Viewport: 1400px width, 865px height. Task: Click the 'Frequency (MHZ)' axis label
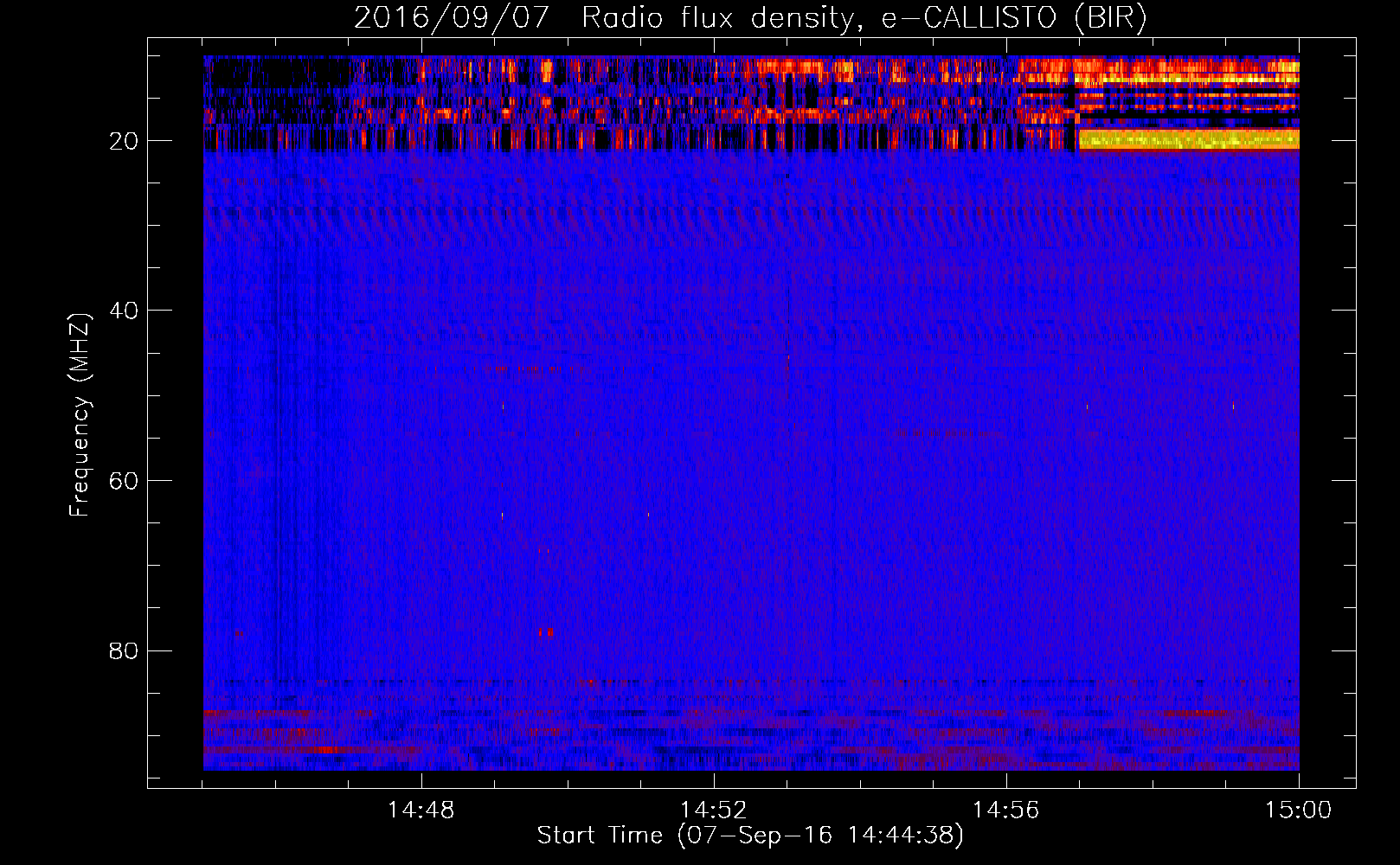80,415
